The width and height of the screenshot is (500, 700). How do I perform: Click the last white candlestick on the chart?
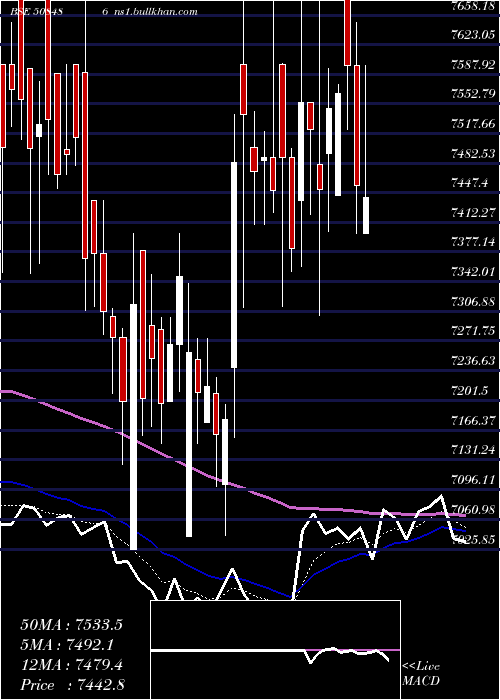(x=366, y=215)
